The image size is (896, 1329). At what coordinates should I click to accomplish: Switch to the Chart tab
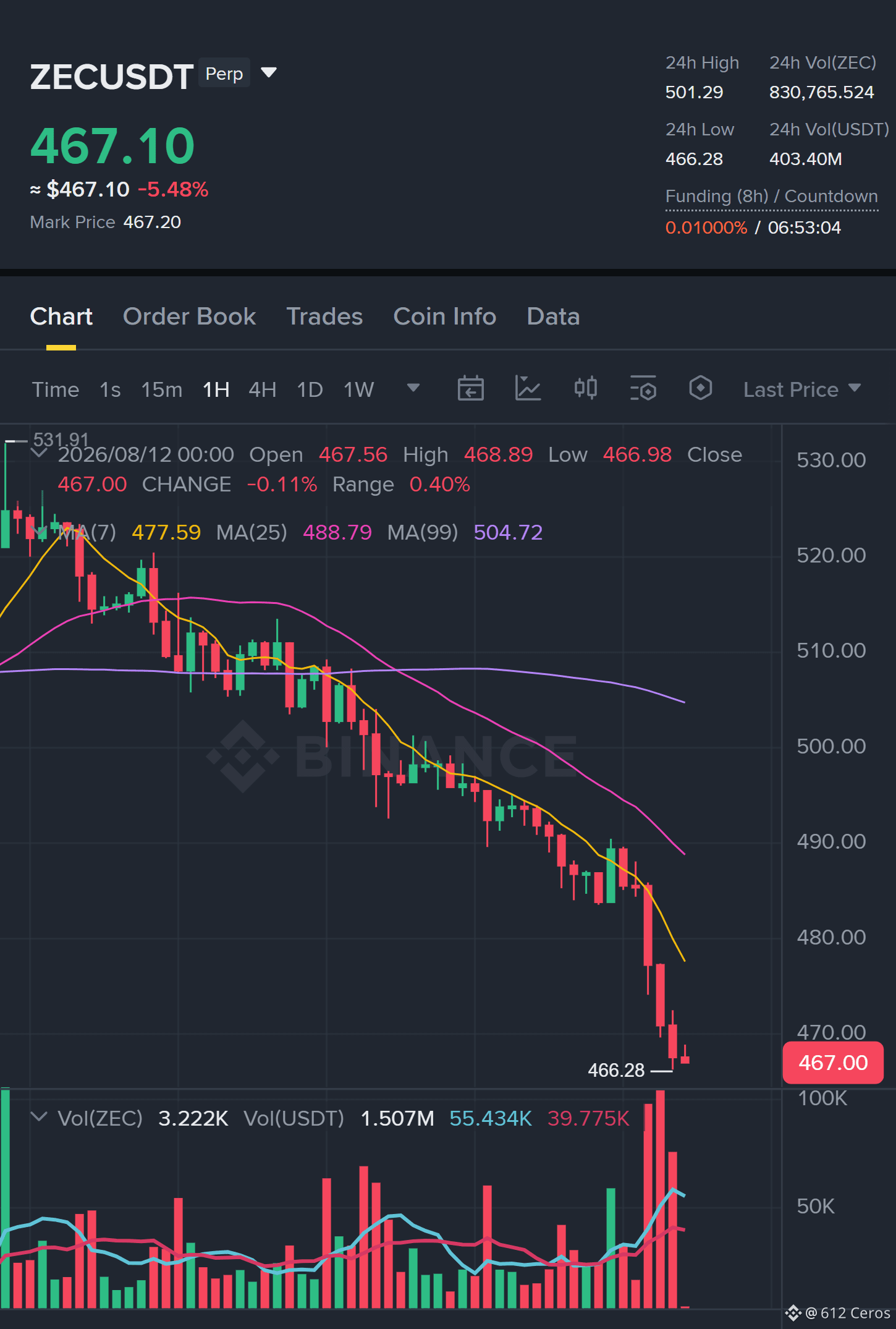pos(61,316)
